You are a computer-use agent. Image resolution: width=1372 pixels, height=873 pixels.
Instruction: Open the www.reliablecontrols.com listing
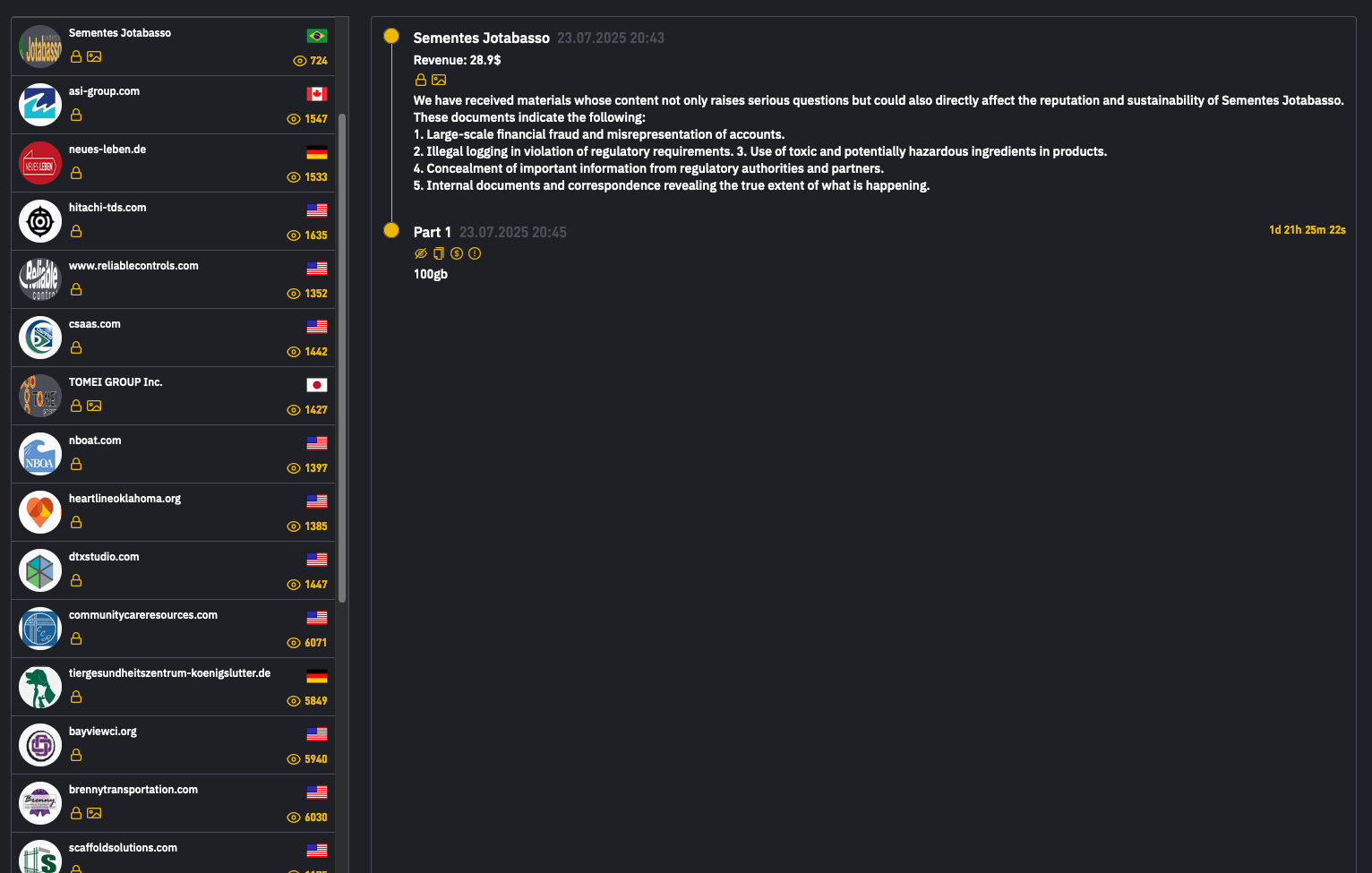coord(174,279)
